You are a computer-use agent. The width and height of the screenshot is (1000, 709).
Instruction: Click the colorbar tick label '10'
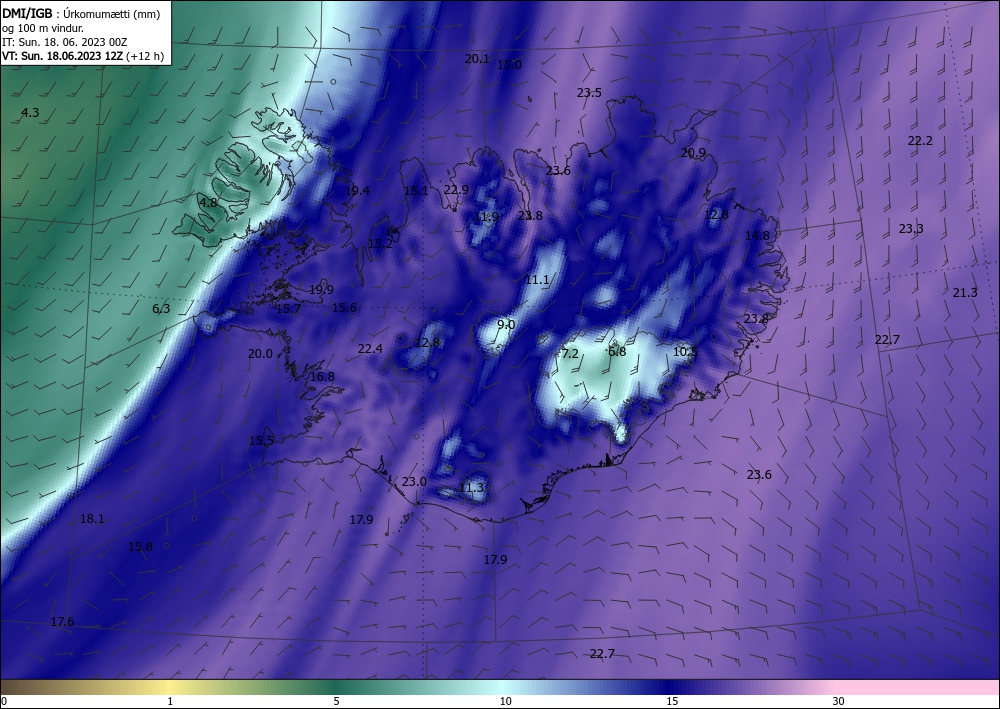(x=505, y=701)
